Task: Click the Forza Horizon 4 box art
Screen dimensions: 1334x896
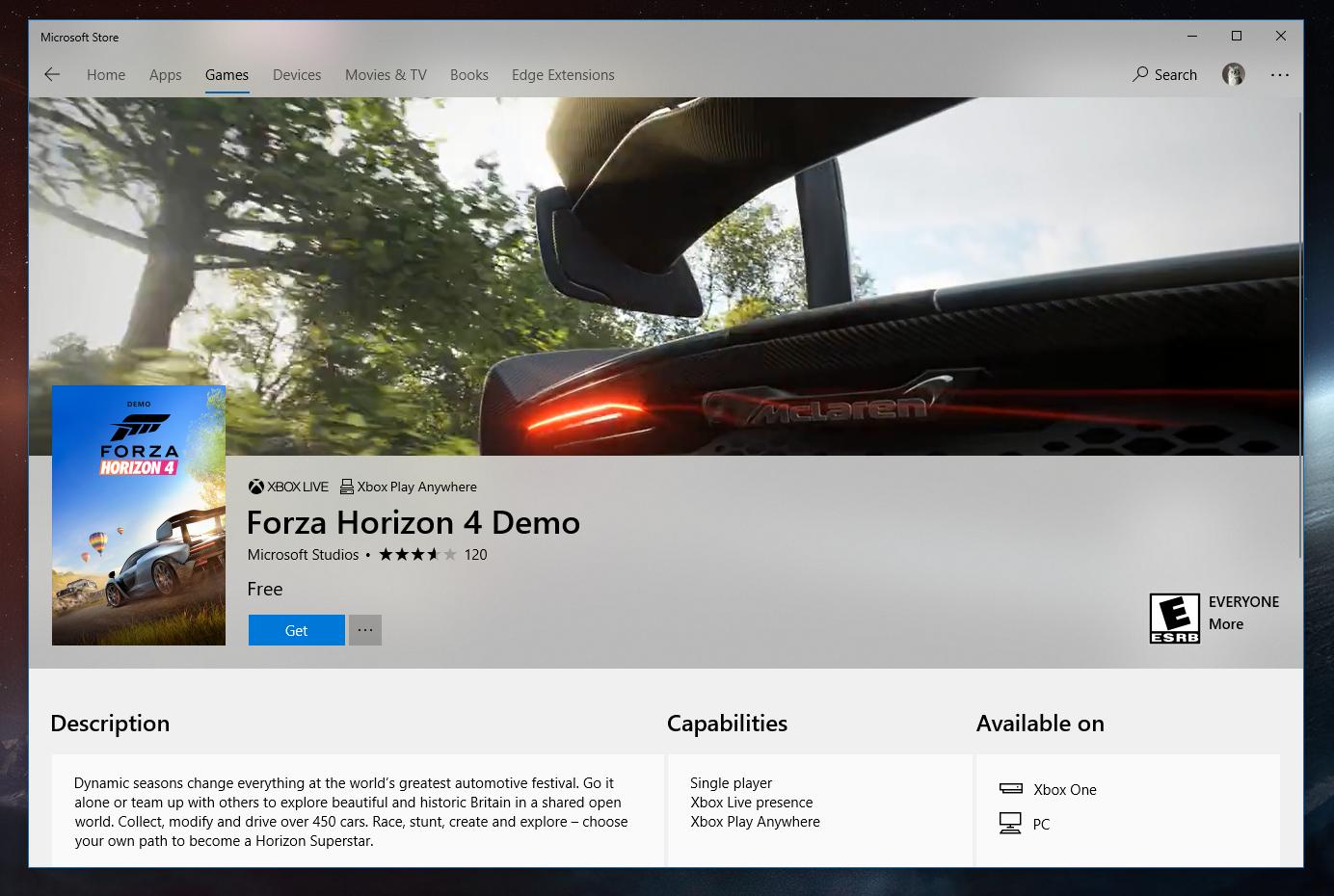Action: pyautogui.click(x=139, y=515)
